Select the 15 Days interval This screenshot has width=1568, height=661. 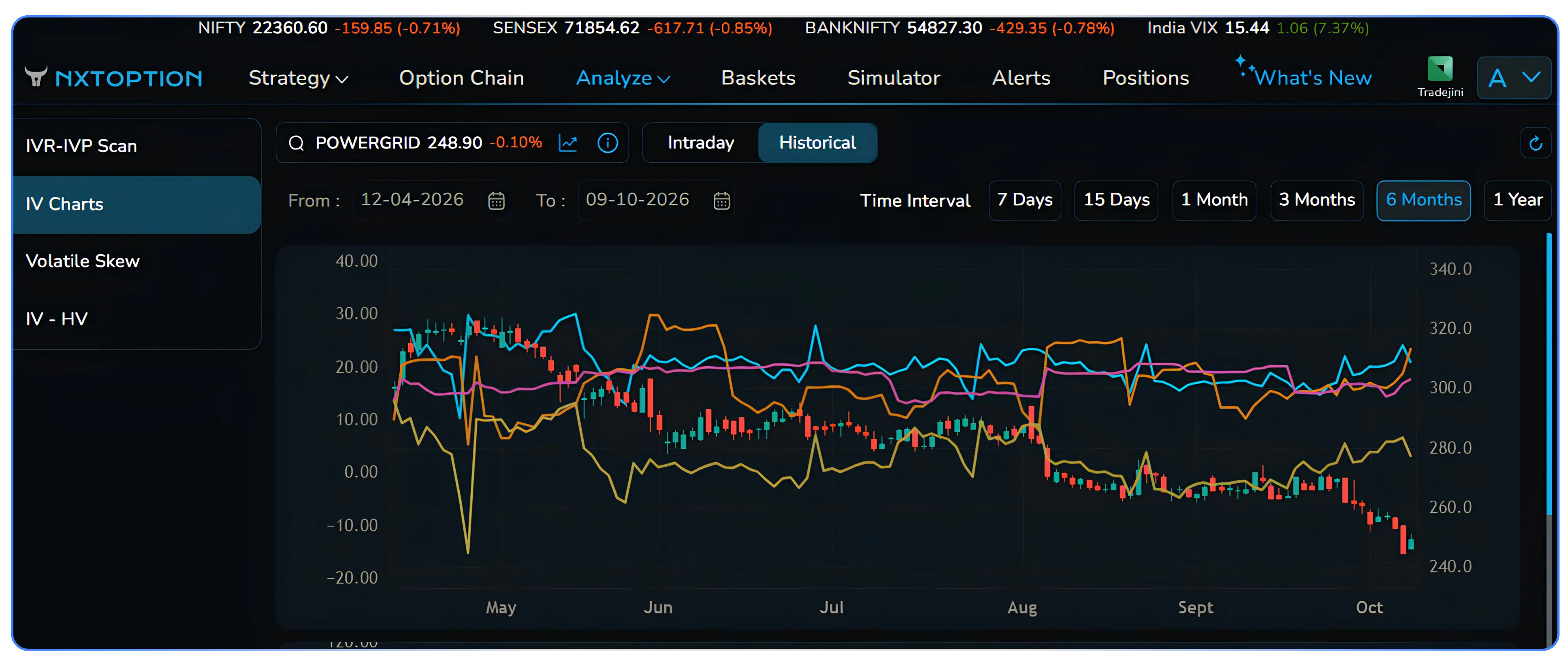tap(1116, 200)
